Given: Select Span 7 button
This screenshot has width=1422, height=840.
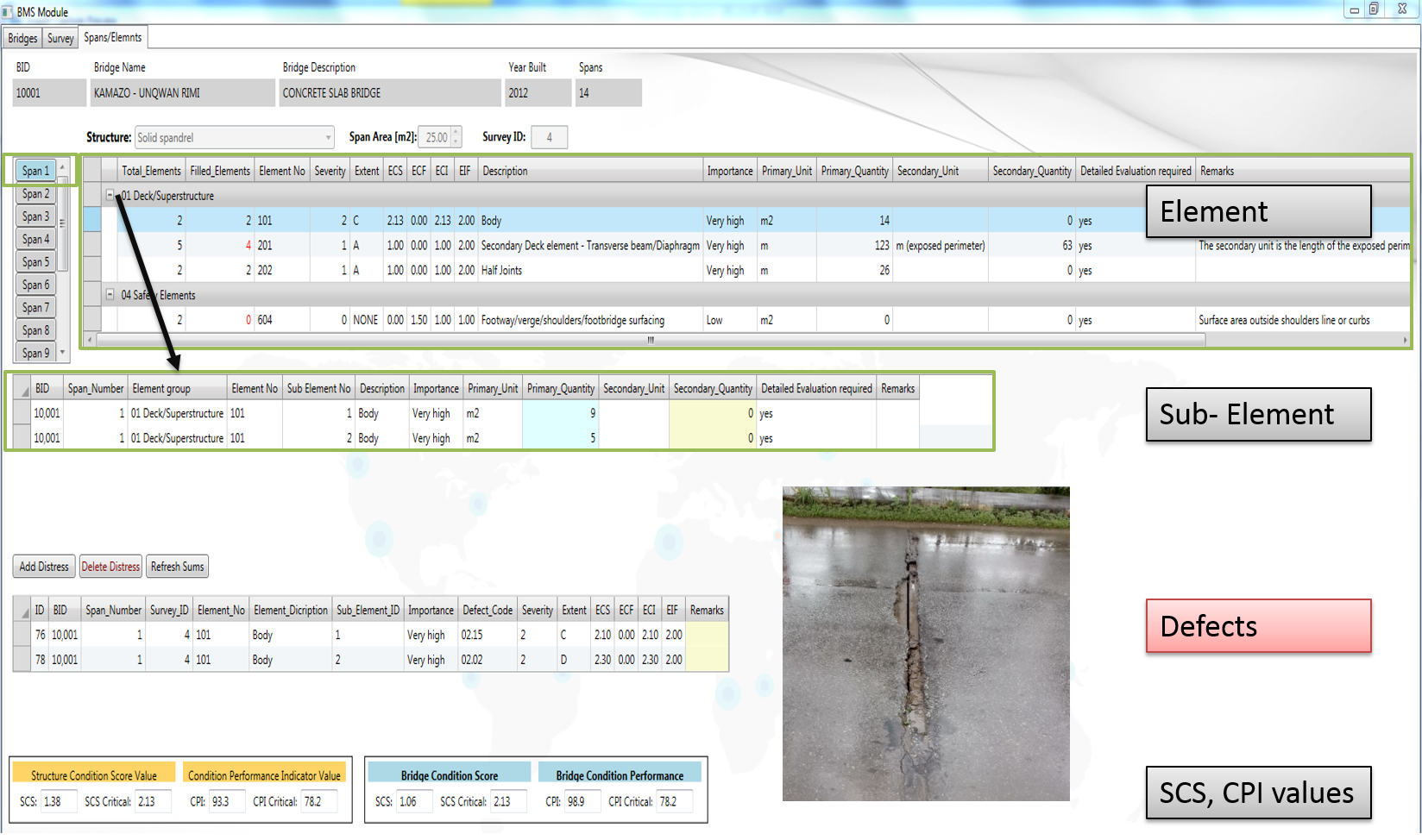Looking at the screenshot, I should (35, 308).
